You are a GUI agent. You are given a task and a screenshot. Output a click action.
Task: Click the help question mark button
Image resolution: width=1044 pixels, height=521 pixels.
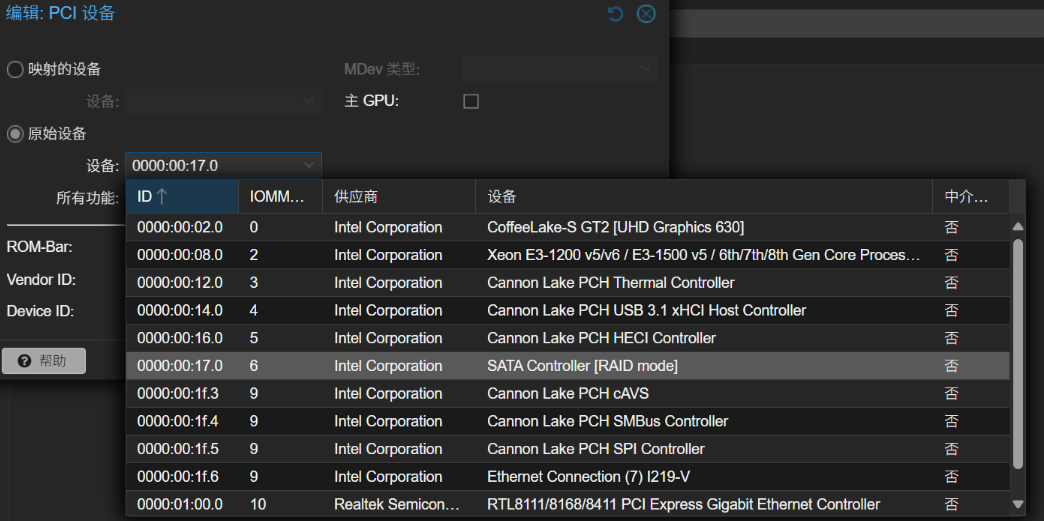[44, 361]
